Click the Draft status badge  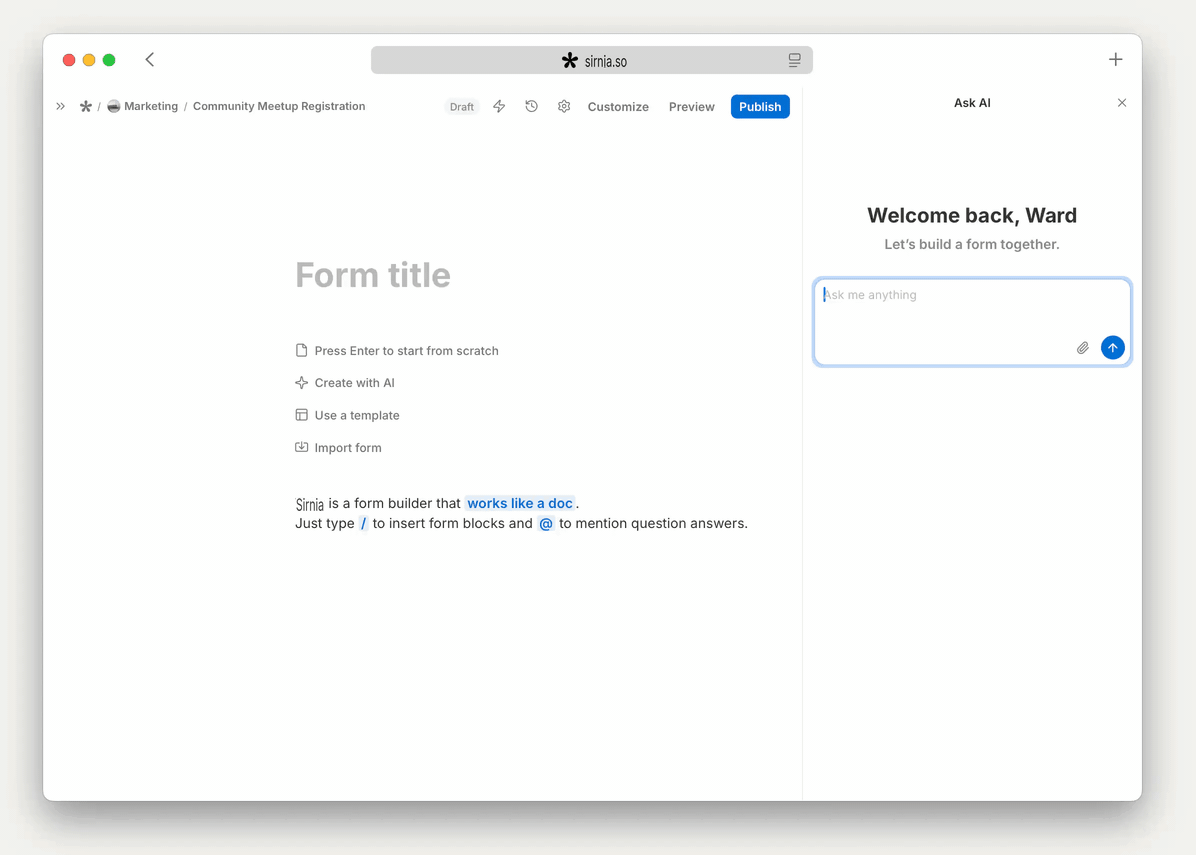pyautogui.click(x=461, y=107)
